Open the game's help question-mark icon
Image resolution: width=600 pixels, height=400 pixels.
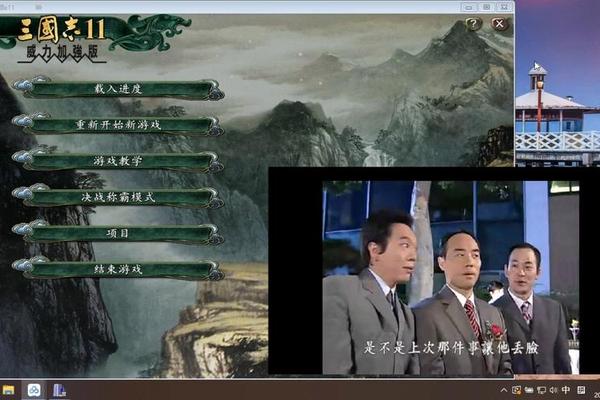(x=474, y=24)
